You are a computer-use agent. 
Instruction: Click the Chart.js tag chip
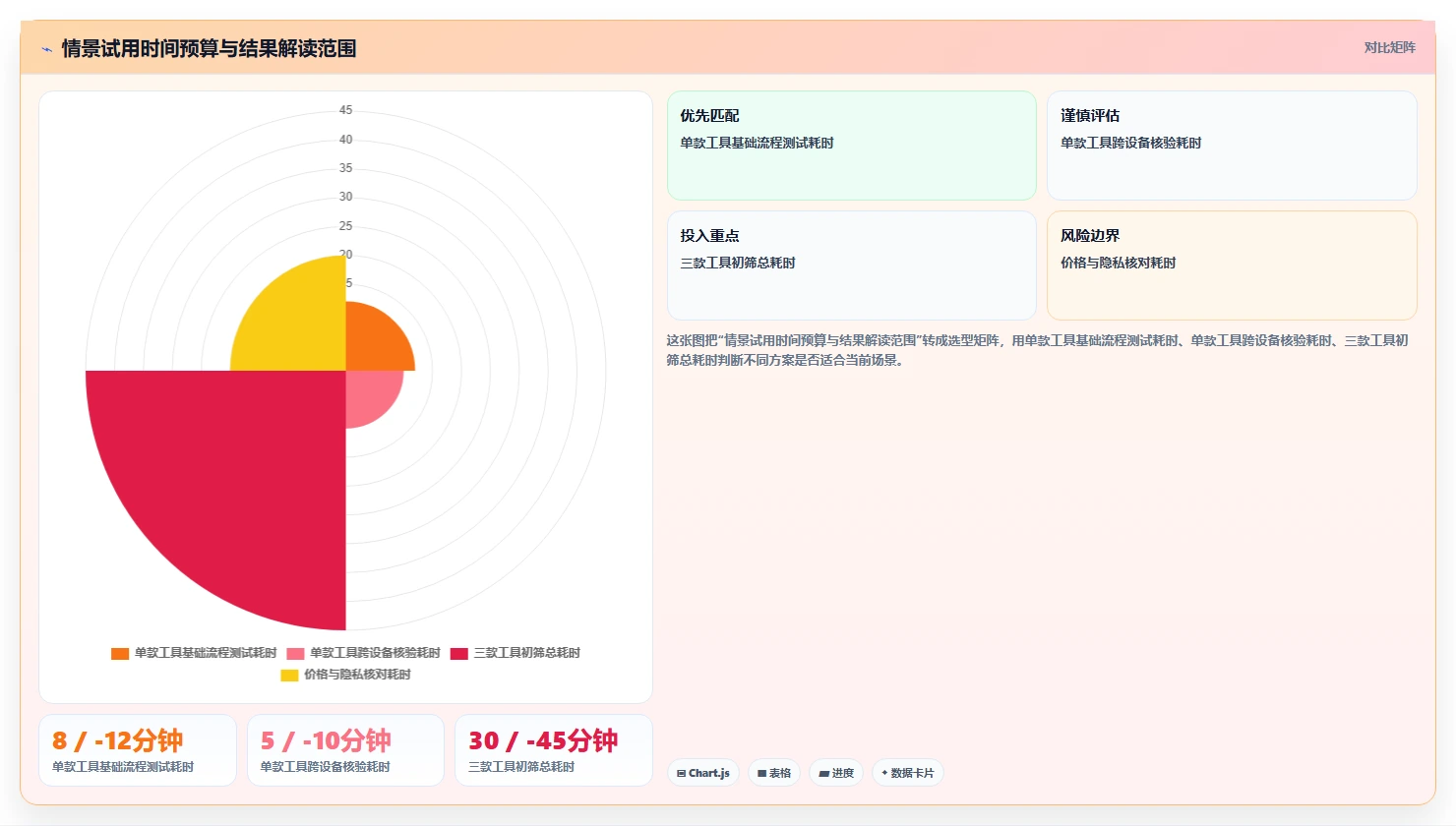coord(703,773)
